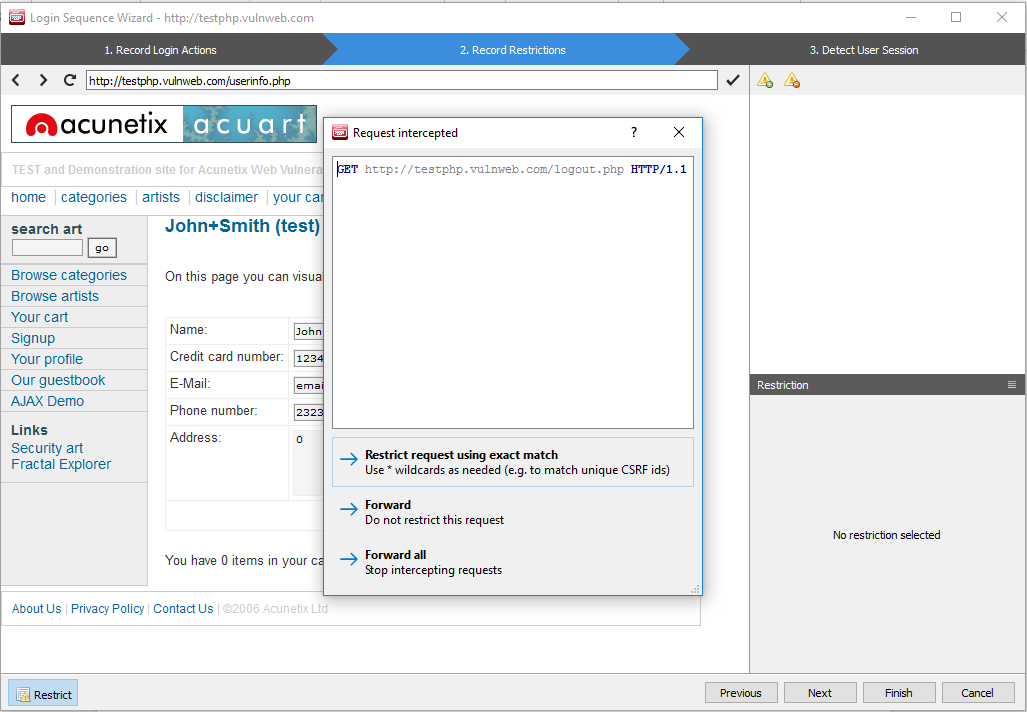The image size is (1027, 712).
Task: Click the Finish button
Action: [x=898, y=693]
